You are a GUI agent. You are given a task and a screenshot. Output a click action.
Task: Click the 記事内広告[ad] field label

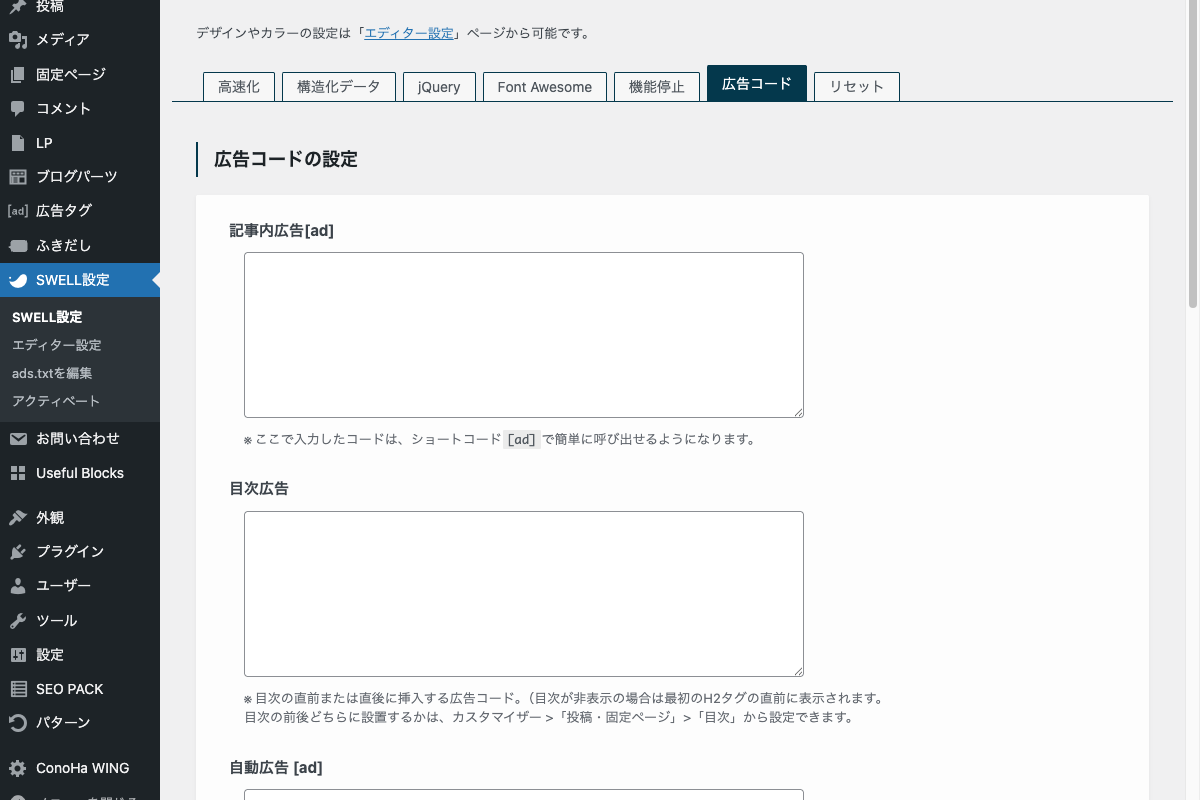(282, 230)
